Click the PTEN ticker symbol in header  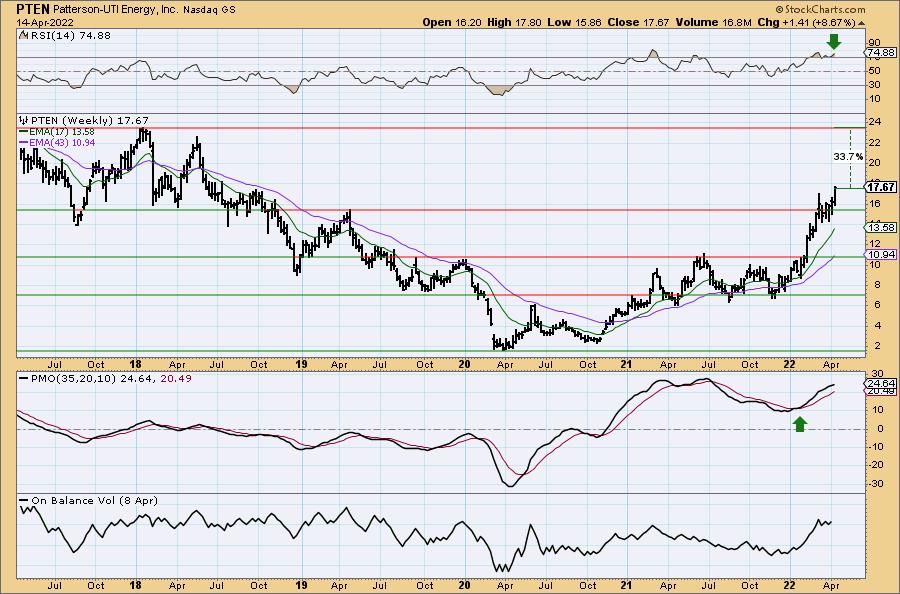tap(33, 9)
